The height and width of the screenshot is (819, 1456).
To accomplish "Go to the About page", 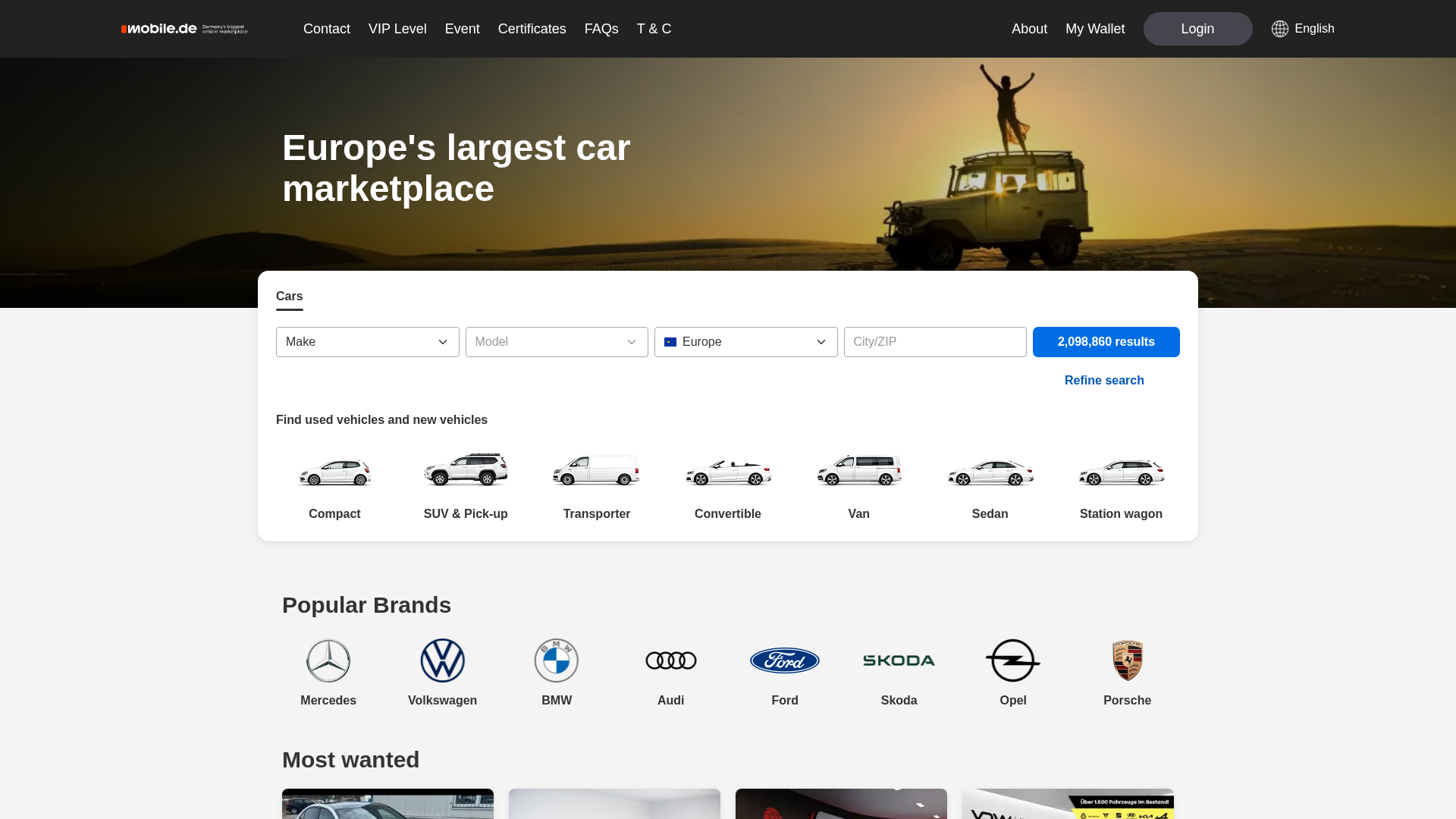I will pyautogui.click(x=1029, y=29).
